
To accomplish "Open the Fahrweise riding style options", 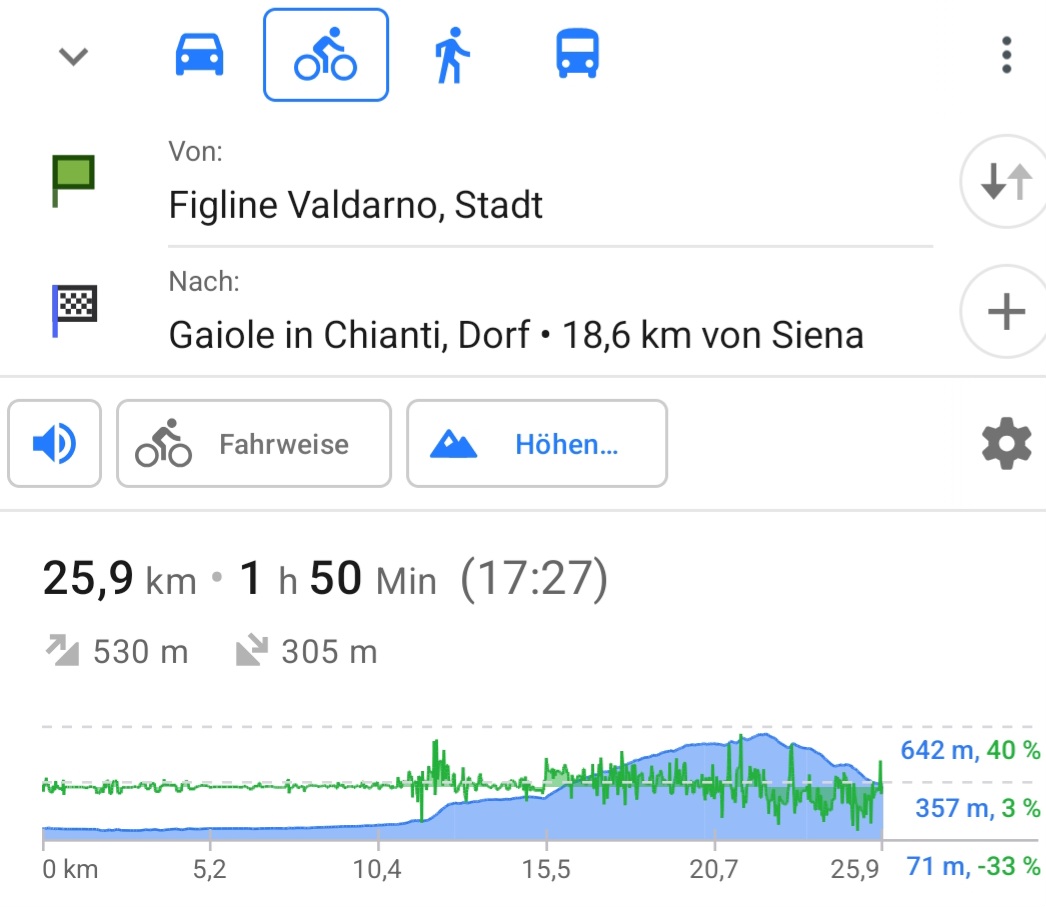I will pos(253,444).
